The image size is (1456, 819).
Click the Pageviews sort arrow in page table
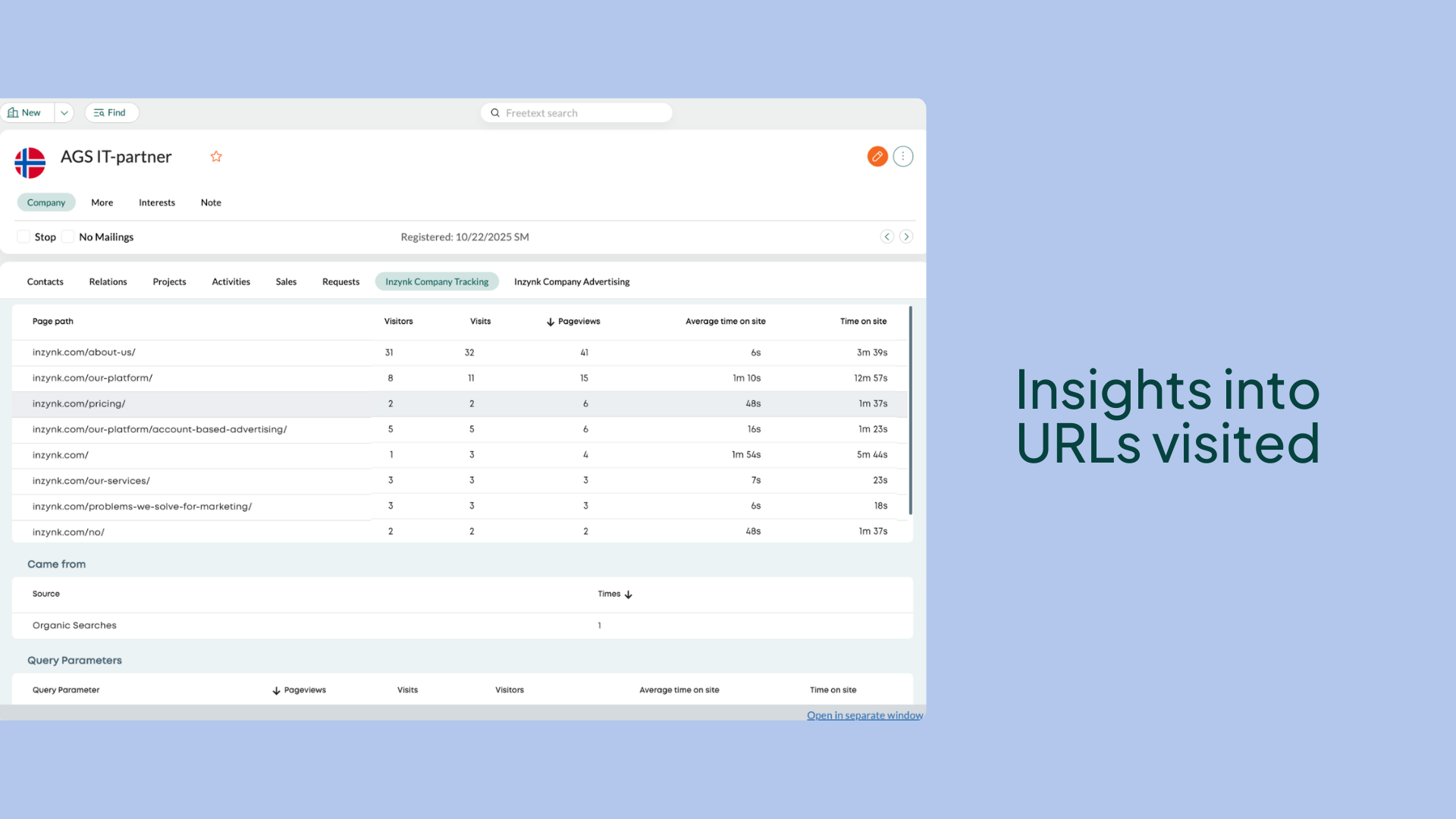(x=551, y=322)
